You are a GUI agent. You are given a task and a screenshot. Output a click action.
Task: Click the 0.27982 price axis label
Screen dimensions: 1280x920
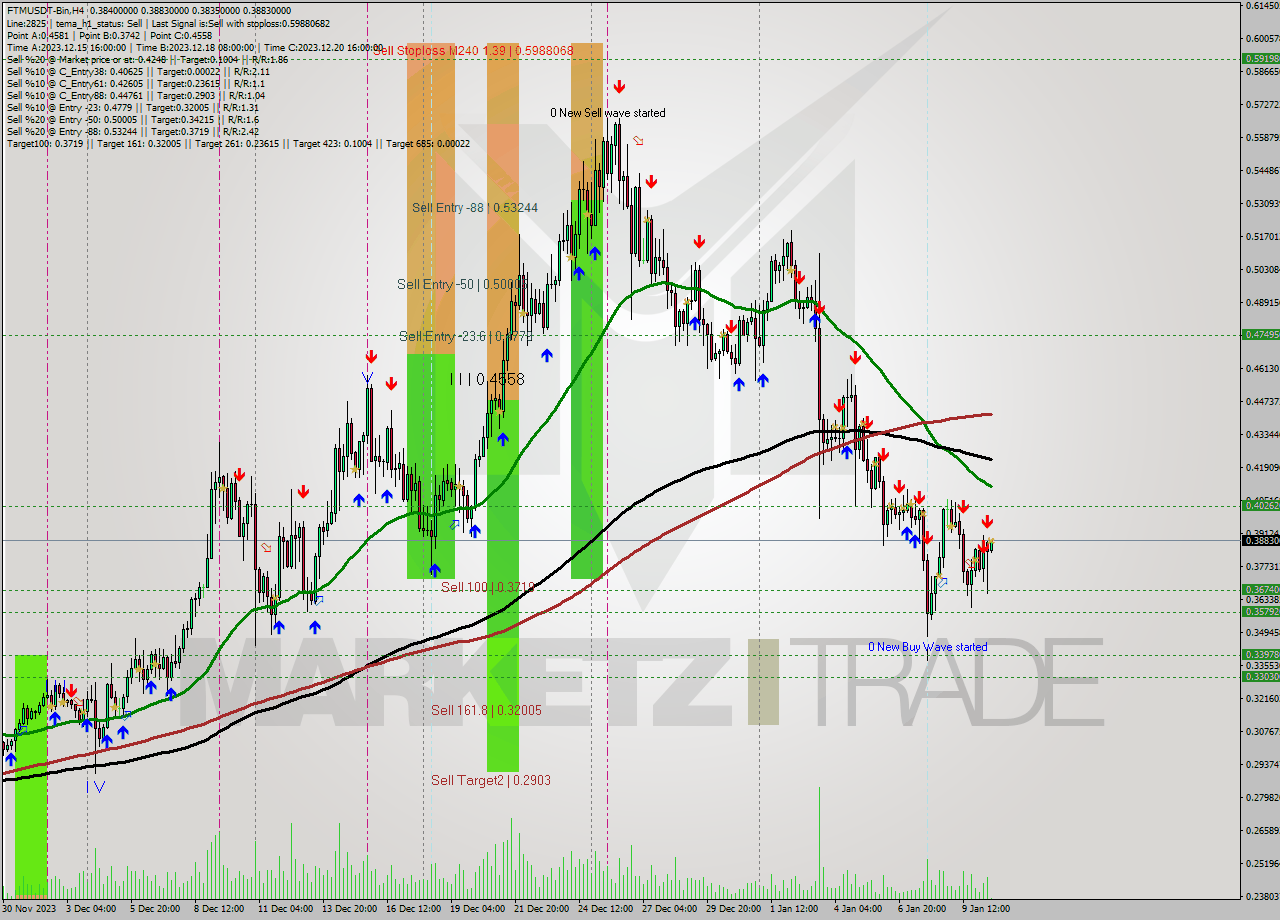pos(1263,797)
